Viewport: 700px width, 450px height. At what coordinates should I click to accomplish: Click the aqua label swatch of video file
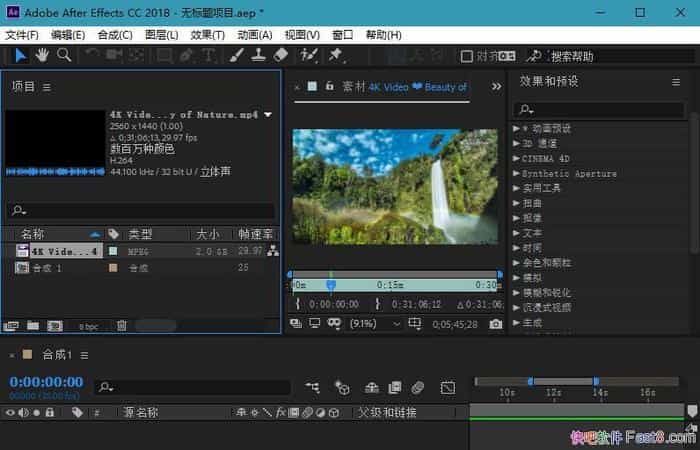tap(113, 251)
